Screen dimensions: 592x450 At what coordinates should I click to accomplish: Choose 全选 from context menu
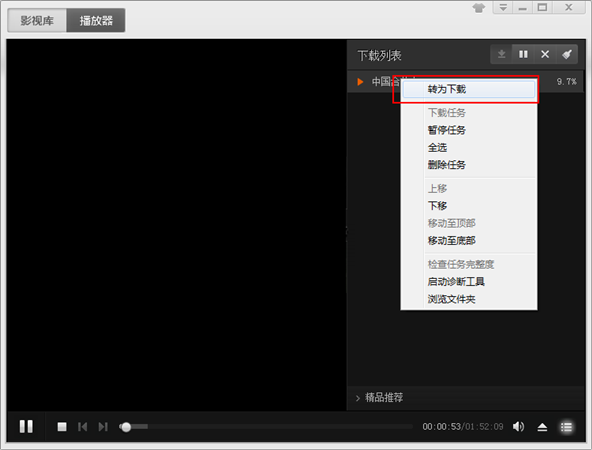click(x=469, y=148)
